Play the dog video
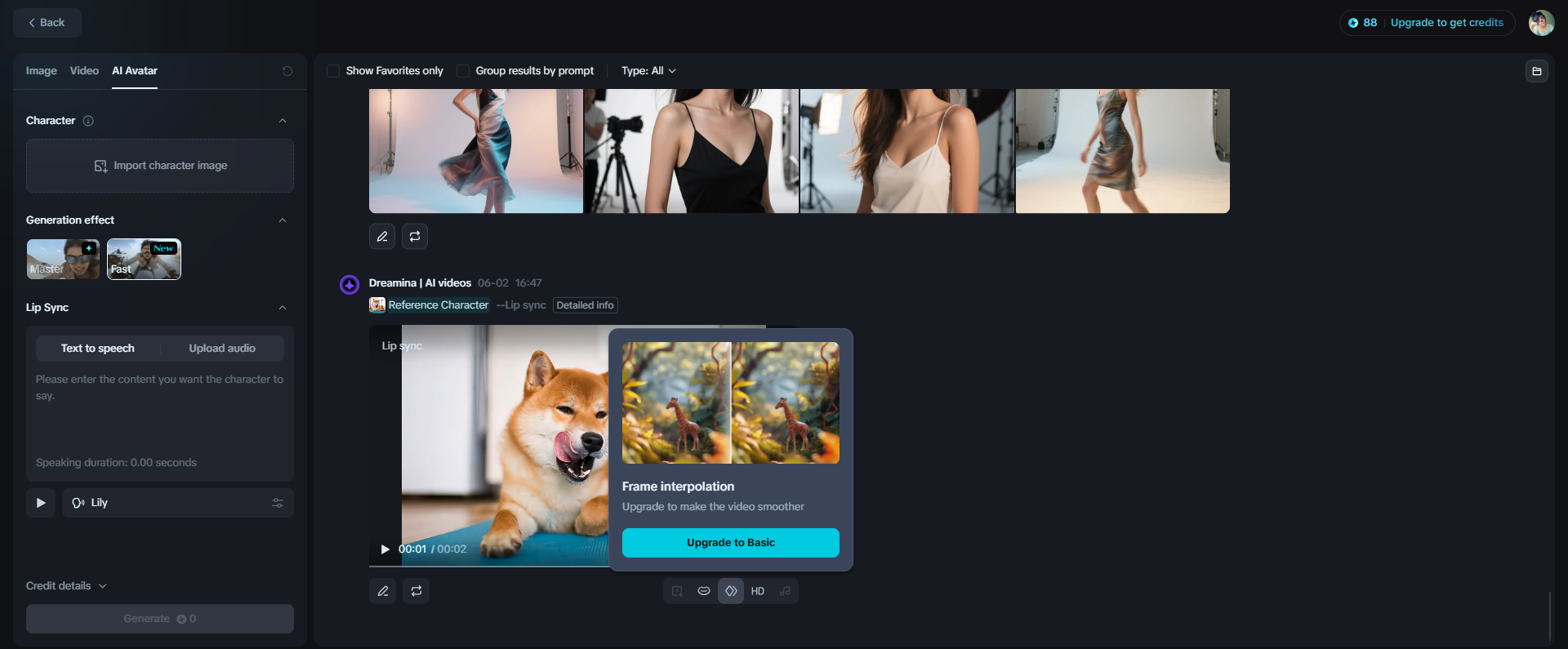Viewport: 1568px width, 649px height. [x=385, y=549]
